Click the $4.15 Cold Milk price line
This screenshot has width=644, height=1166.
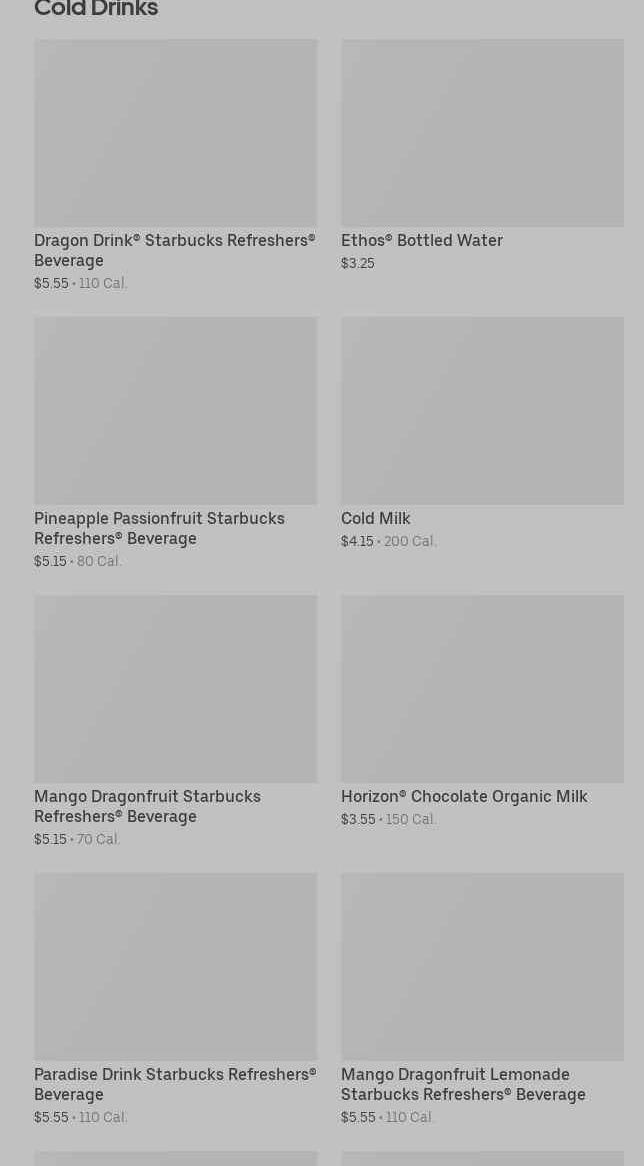(x=388, y=541)
